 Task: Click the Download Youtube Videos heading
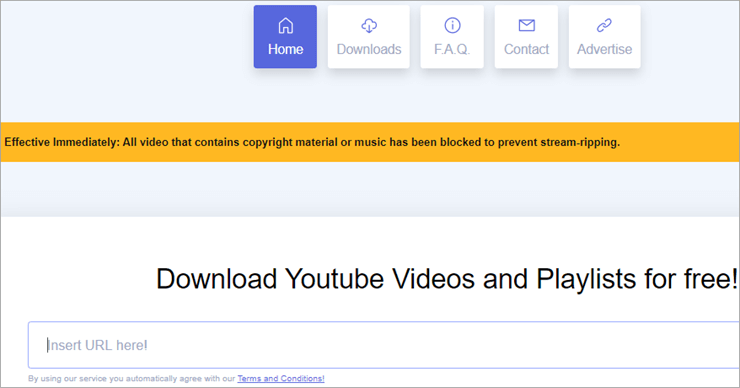pyautogui.click(x=446, y=279)
